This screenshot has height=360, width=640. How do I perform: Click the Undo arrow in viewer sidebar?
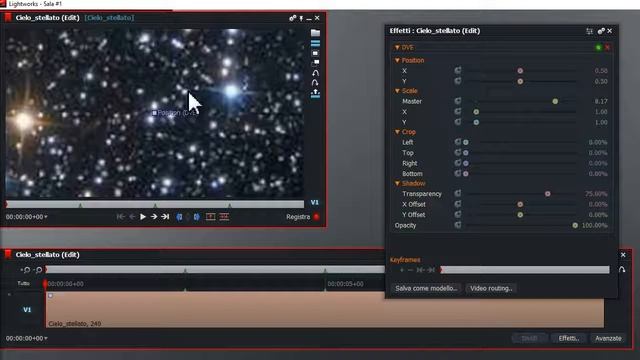pos(315,73)
